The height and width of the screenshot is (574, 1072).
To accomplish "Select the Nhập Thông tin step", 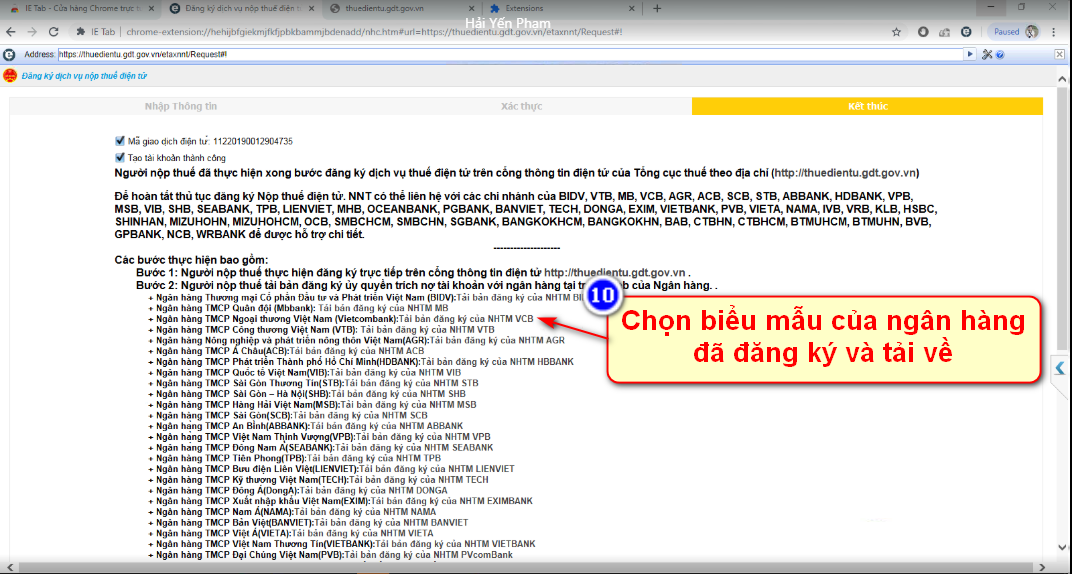I will [180, 107].
